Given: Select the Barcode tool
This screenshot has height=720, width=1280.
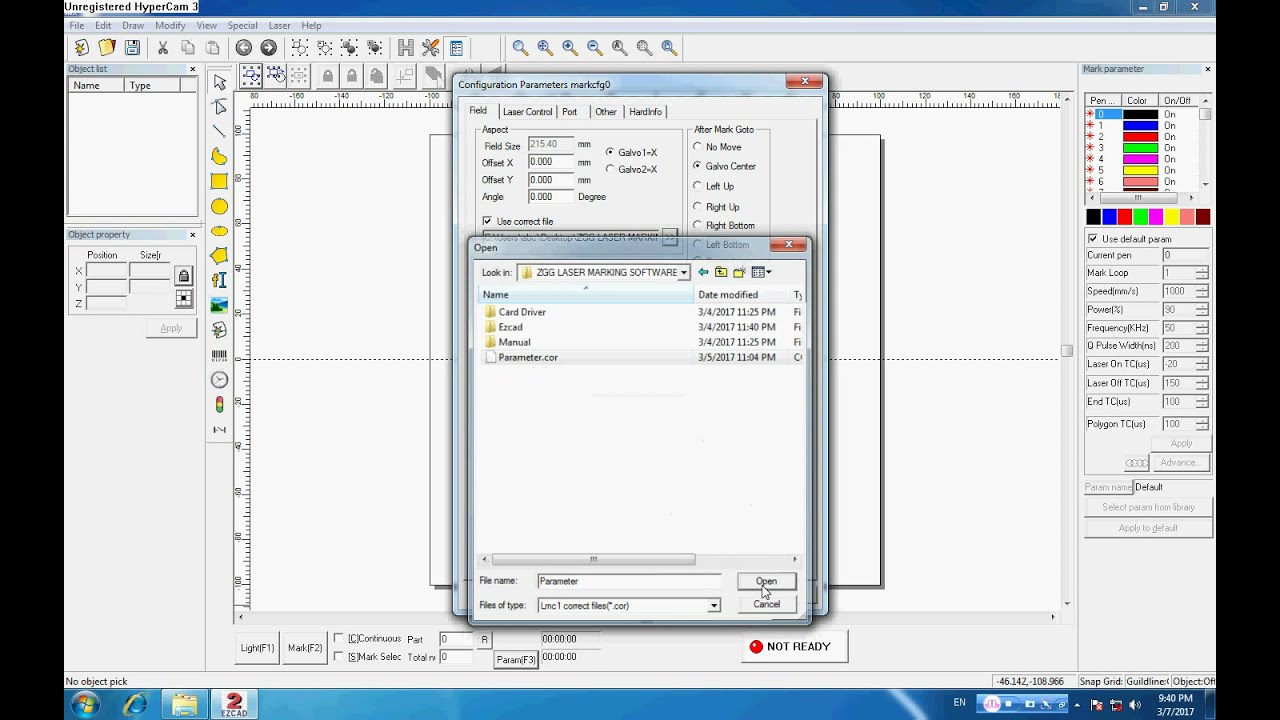Looking at the screenshot, I should [x=219, y=355].
